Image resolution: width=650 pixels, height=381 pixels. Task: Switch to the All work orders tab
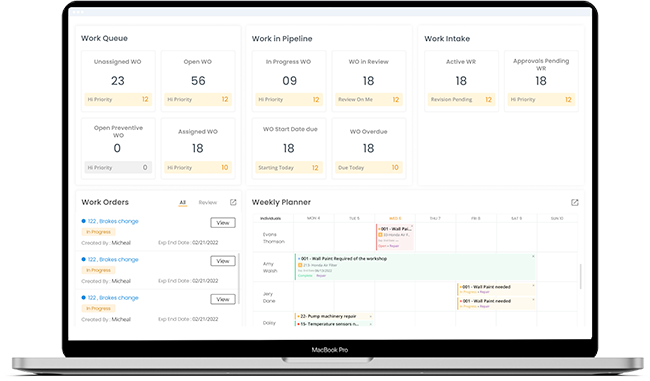[182, 202]
